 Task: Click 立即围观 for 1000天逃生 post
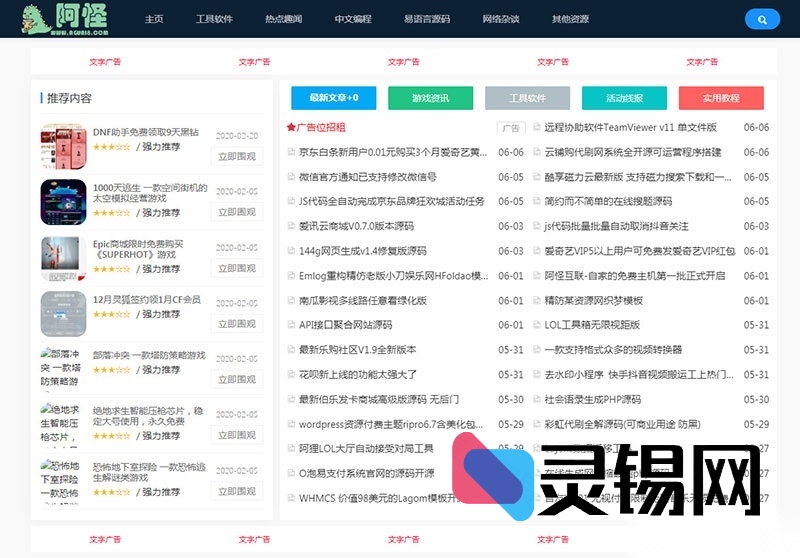point(237,212)
